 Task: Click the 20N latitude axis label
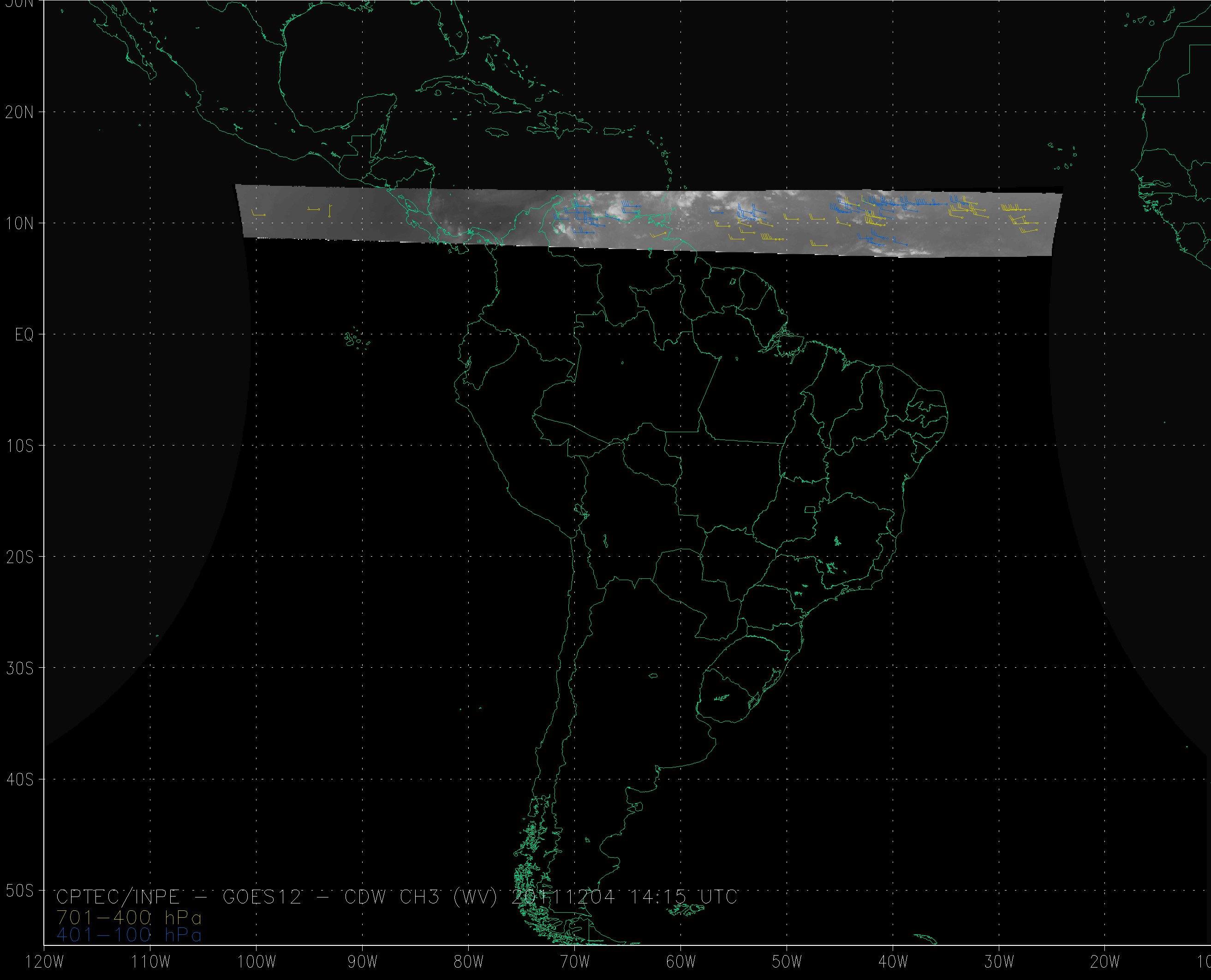19,113
